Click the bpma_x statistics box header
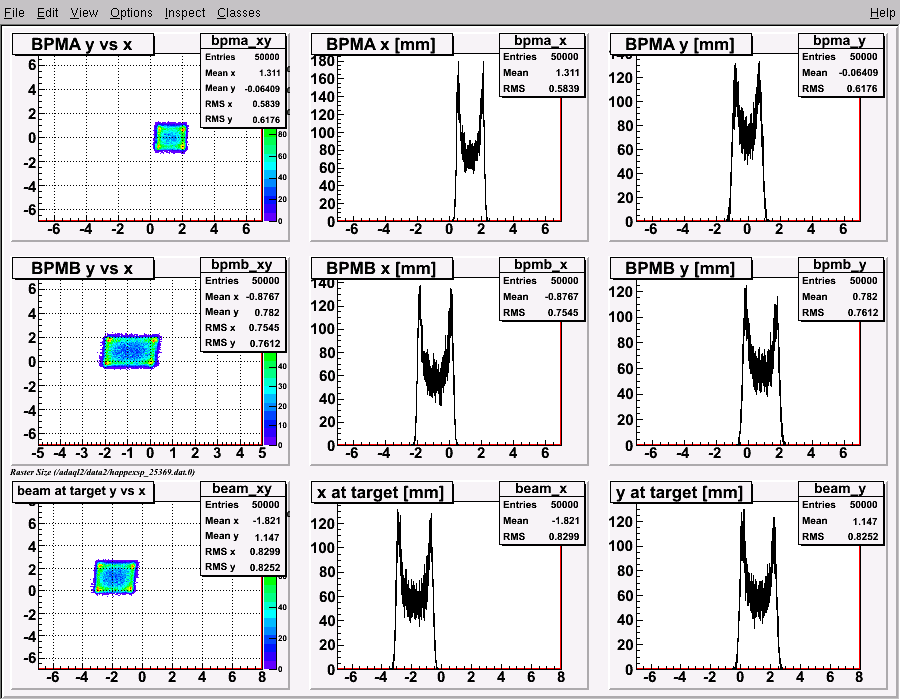 (x=541, y=41)
